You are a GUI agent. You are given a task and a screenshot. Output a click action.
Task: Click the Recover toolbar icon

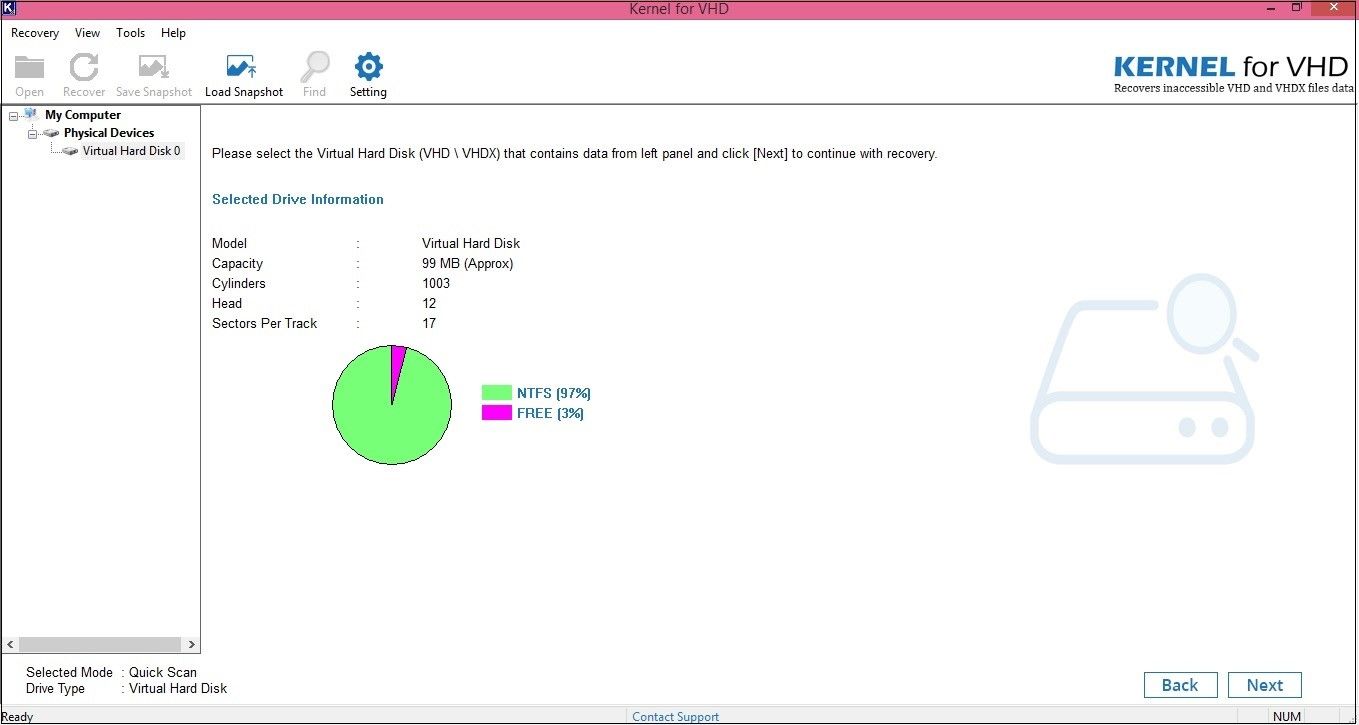[x=84, y=67]
